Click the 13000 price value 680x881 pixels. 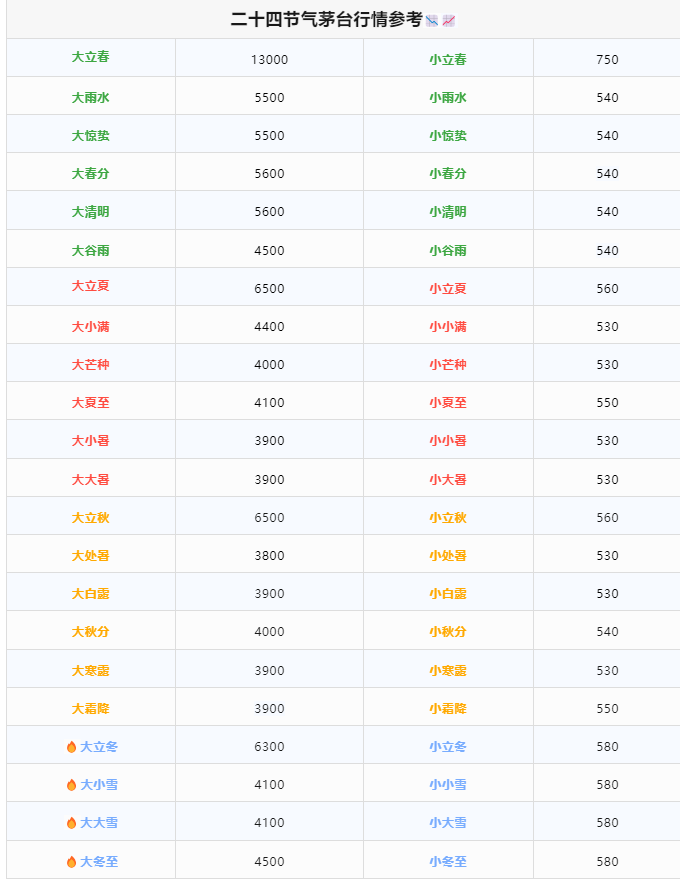click(x=269, y=60)
